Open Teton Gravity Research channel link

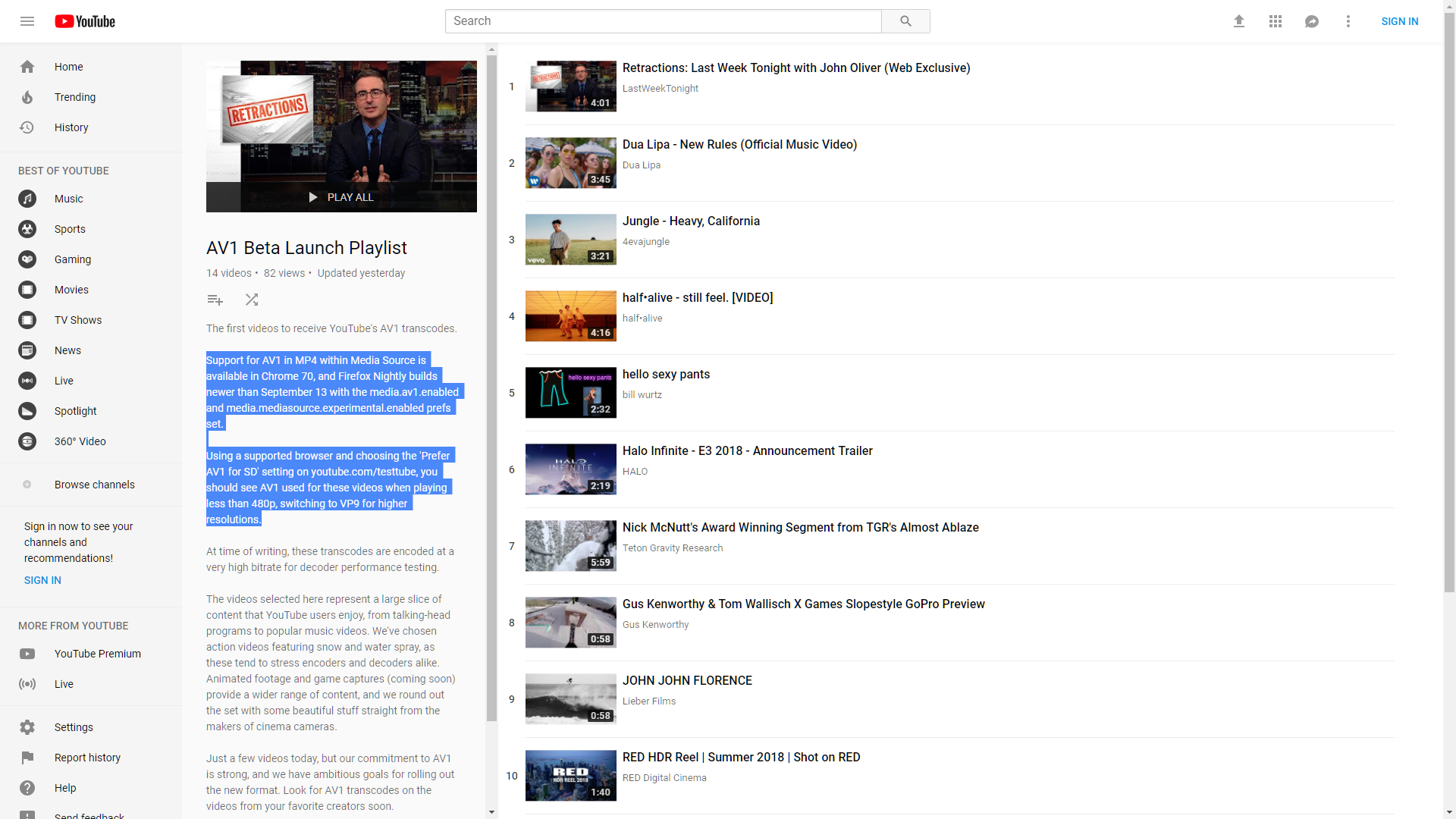[673, 548]
